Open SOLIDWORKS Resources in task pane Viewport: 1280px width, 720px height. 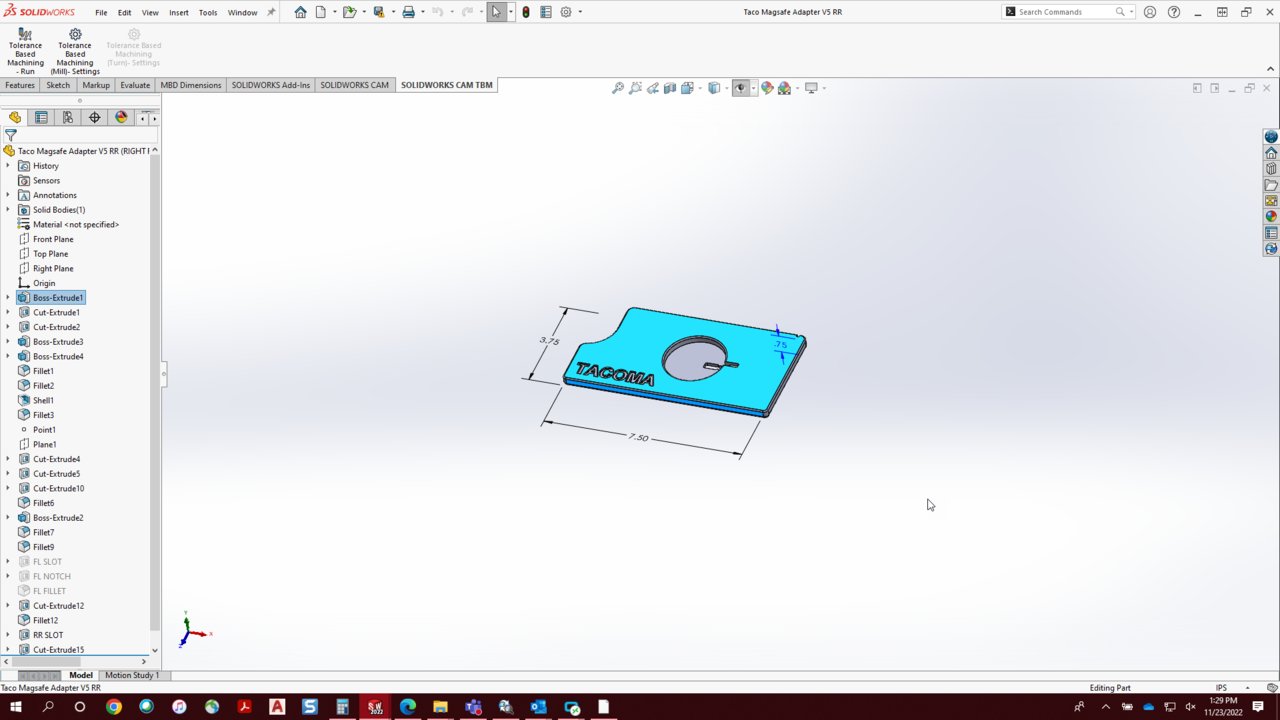[x=1271, y=153]
